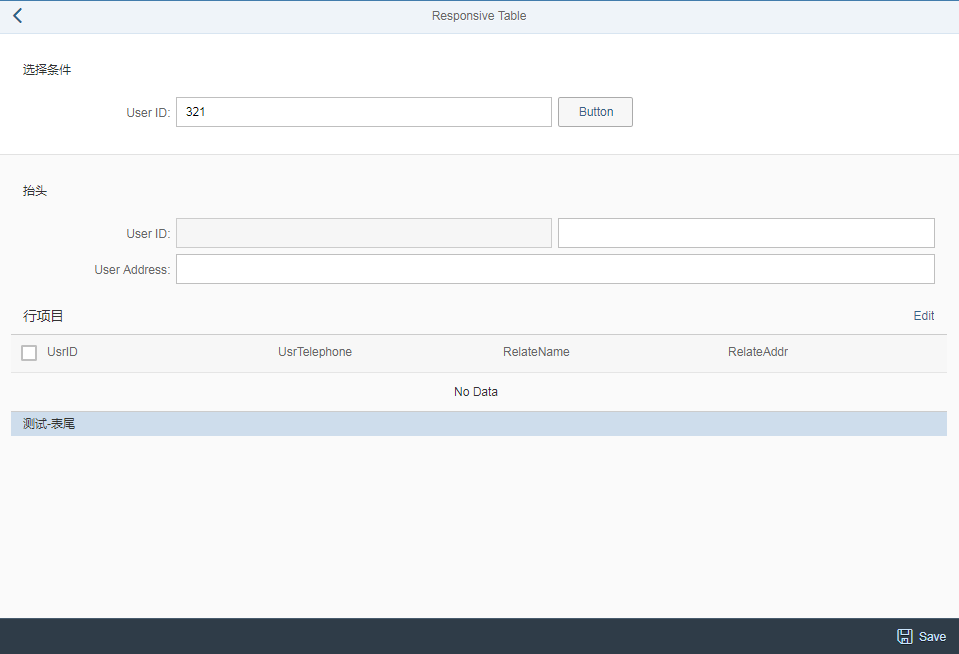The width and height of the screenshot is (959, 654).
Task: Click the Save label in the footer
Action: tap(932, 637)
